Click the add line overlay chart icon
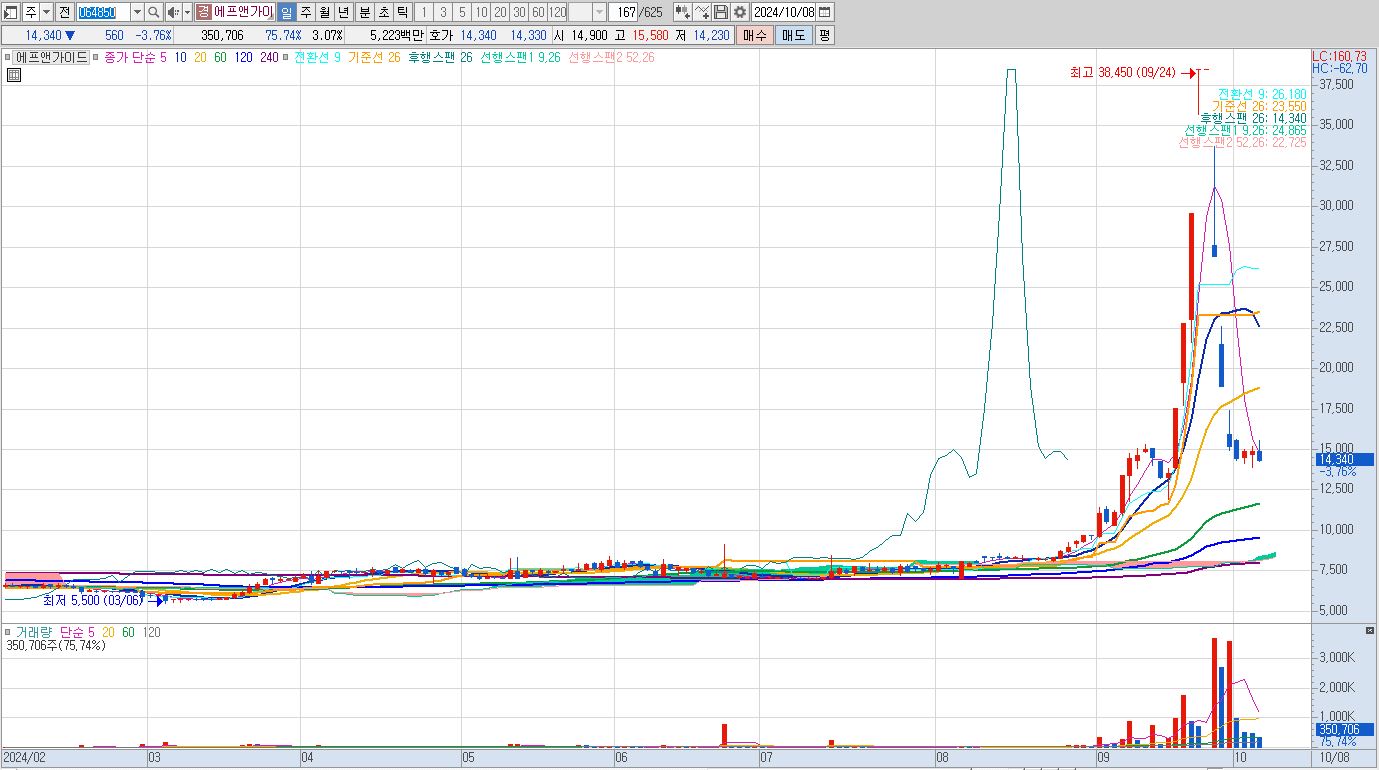 [702, 12]
